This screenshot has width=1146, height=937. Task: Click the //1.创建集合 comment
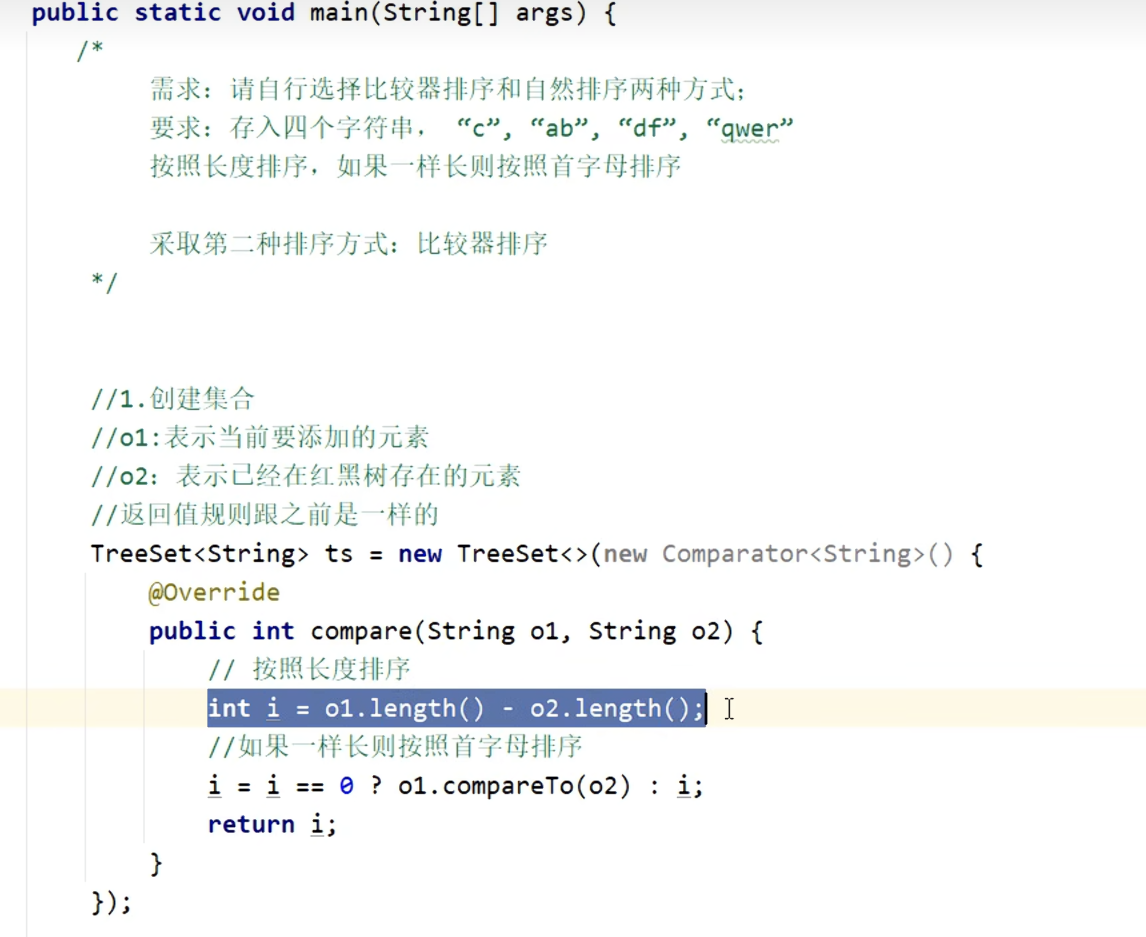coord(173,400)
